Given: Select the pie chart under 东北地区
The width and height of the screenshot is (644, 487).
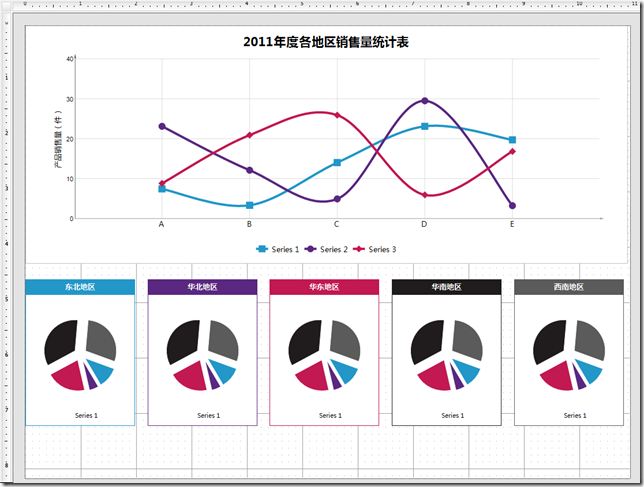Looking at the screenshot, I should 80,355.
